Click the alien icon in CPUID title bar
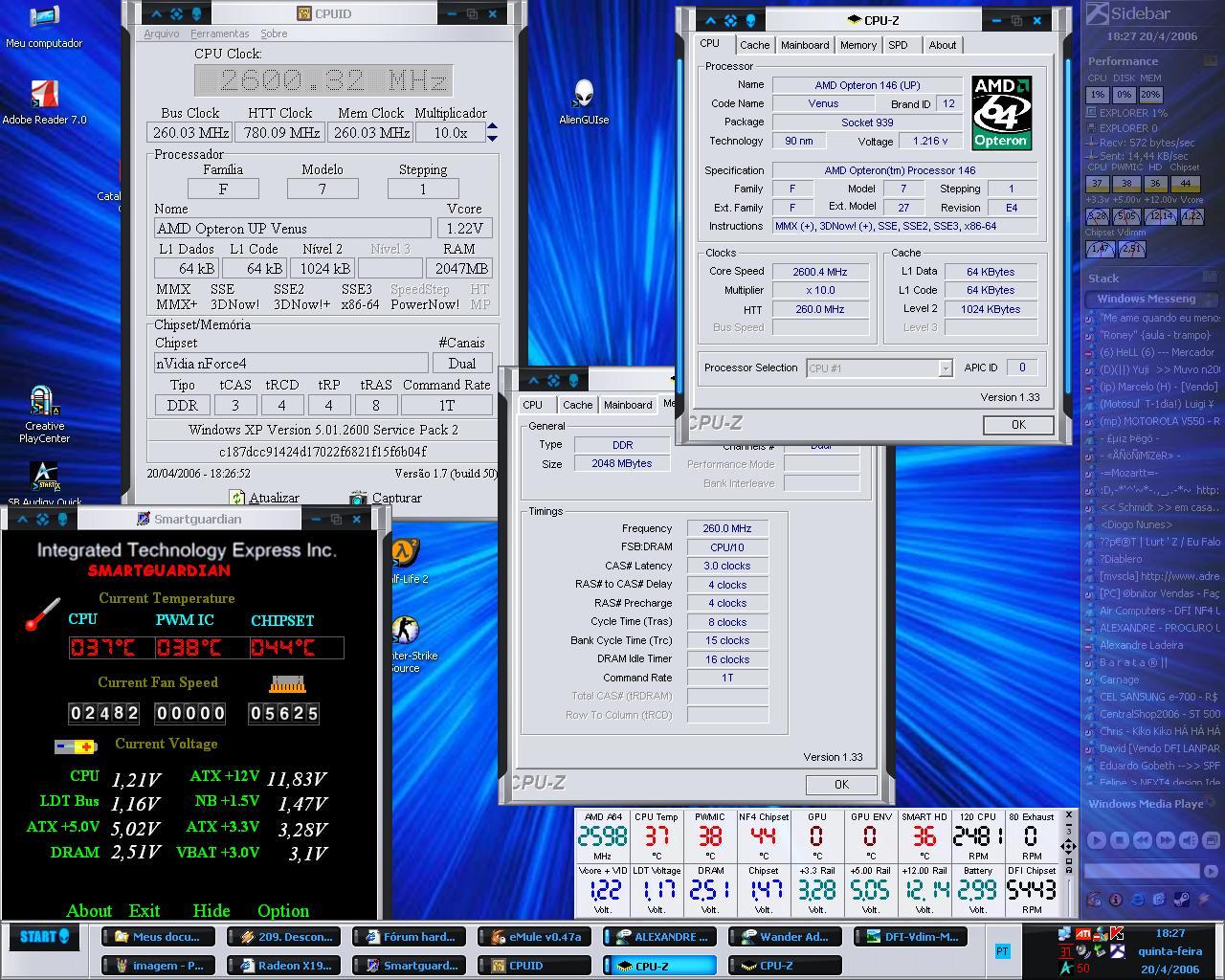This screenshot has height=980, width=1225. 197,13
